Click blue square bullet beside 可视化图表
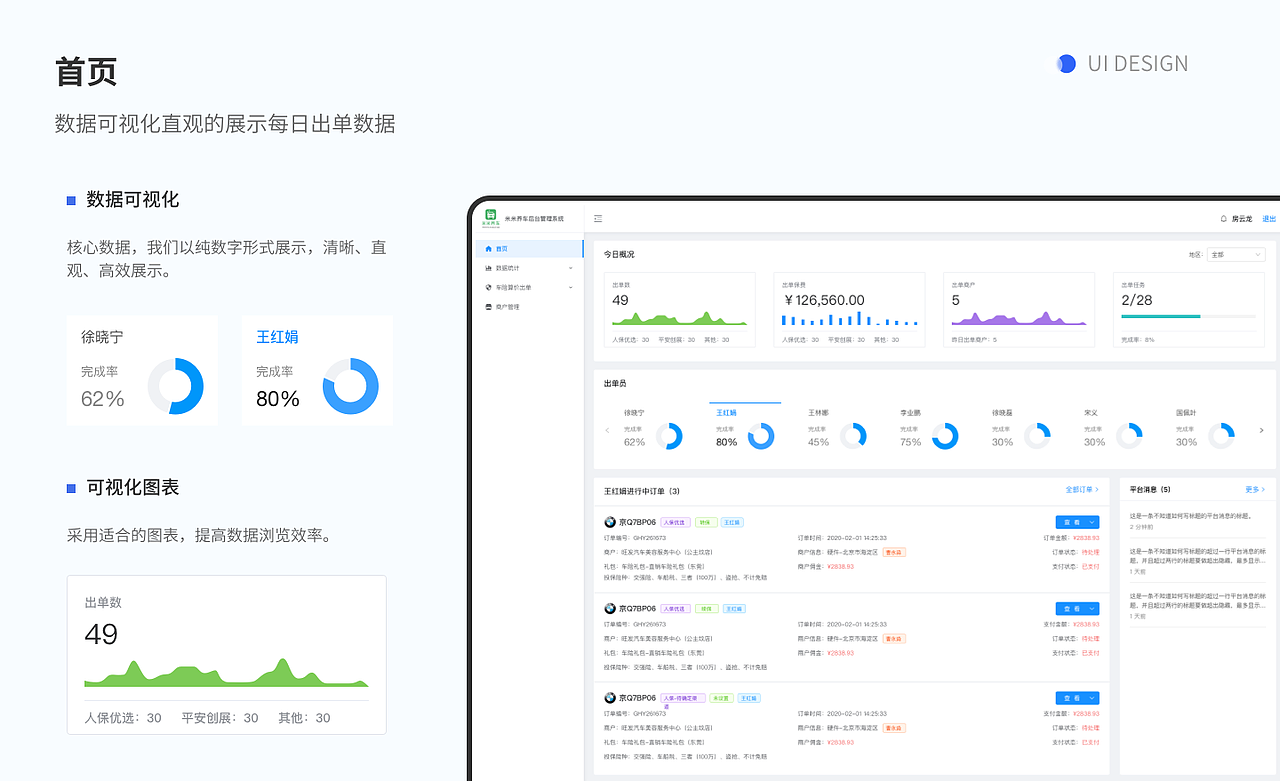The width and height of the screenshot is (1280, 781). coord(71,488)
